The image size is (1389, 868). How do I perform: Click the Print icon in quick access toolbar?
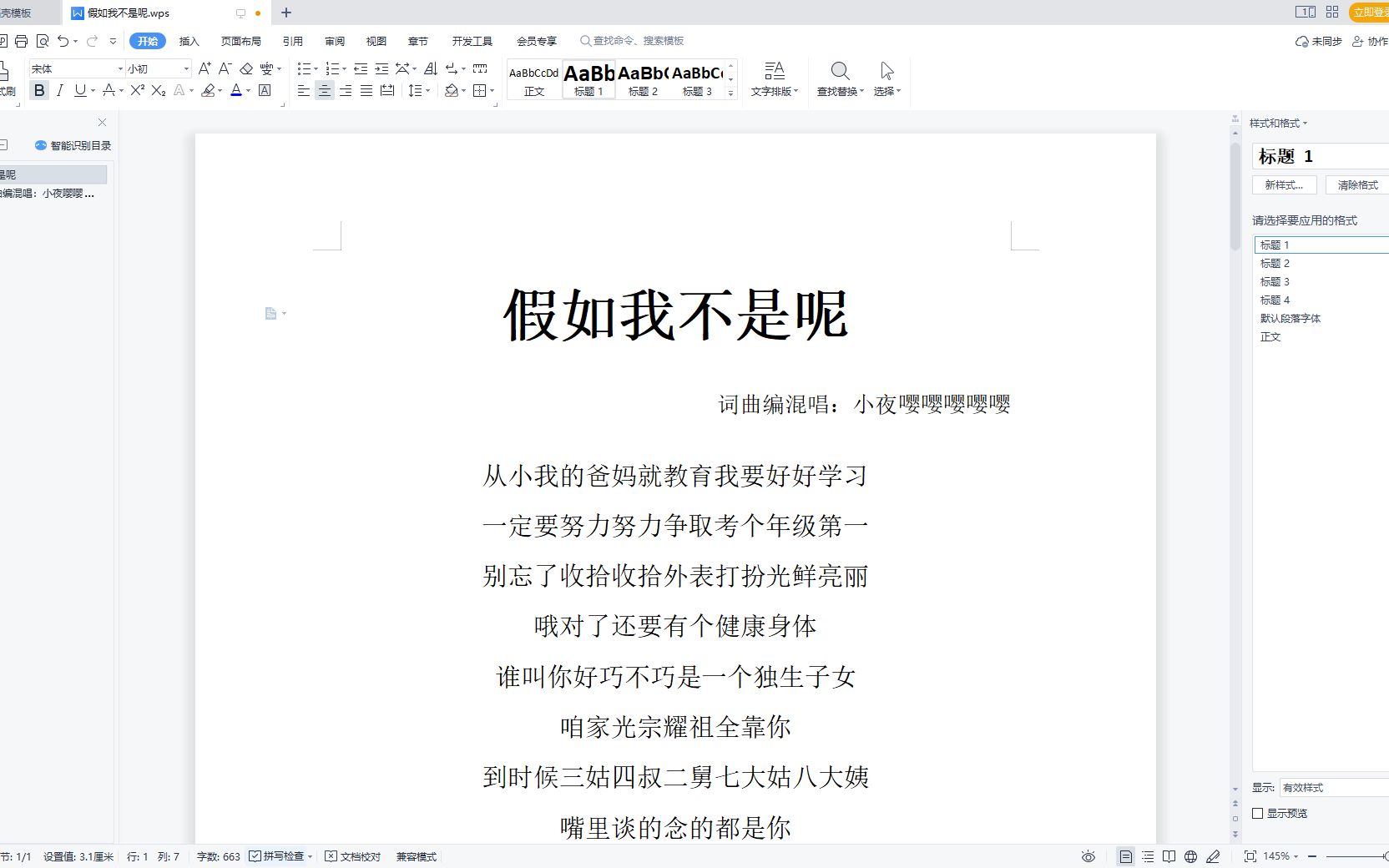point(22,41)
